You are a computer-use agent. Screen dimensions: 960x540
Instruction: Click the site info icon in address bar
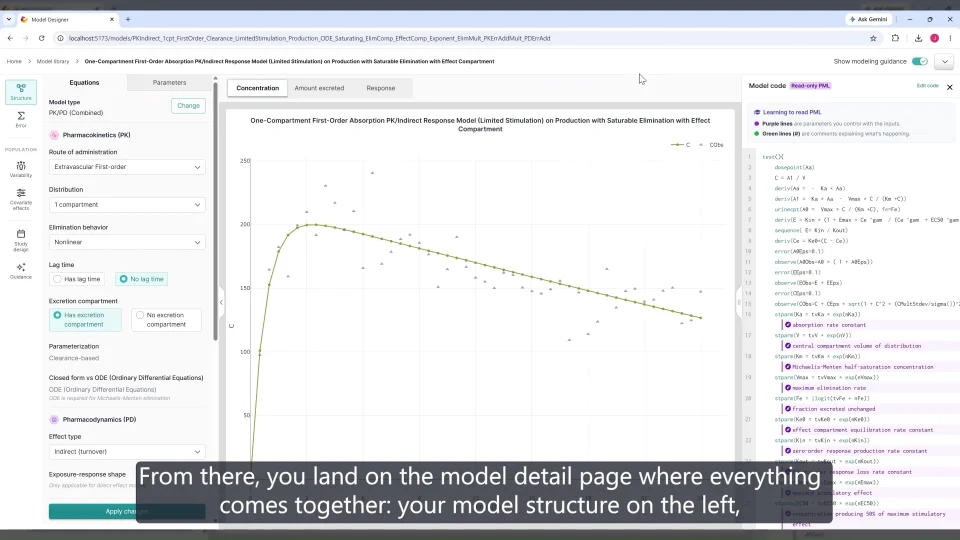[x=61, y=38]
